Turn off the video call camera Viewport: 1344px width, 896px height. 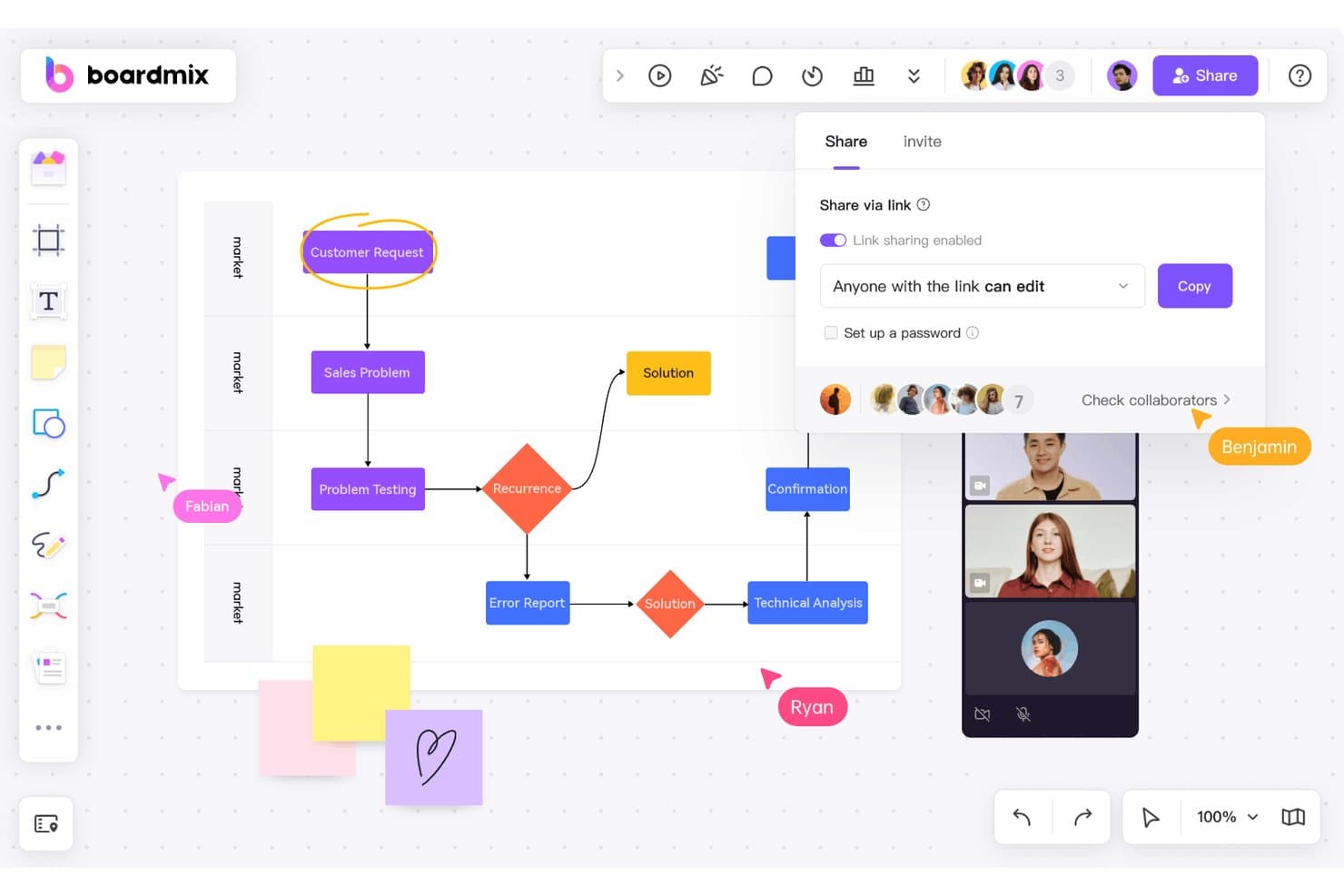(983, 714)
